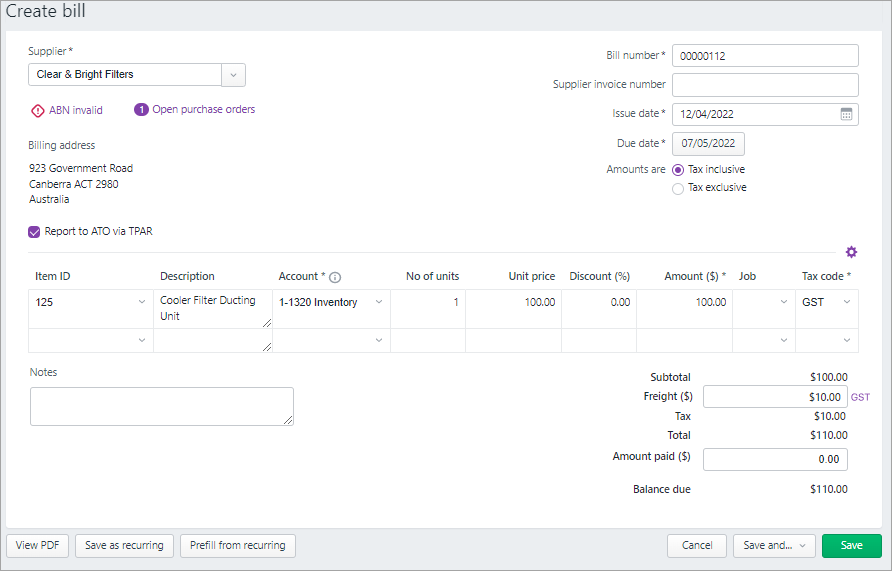Click the Amount paid input field

[x=775, y=459]
